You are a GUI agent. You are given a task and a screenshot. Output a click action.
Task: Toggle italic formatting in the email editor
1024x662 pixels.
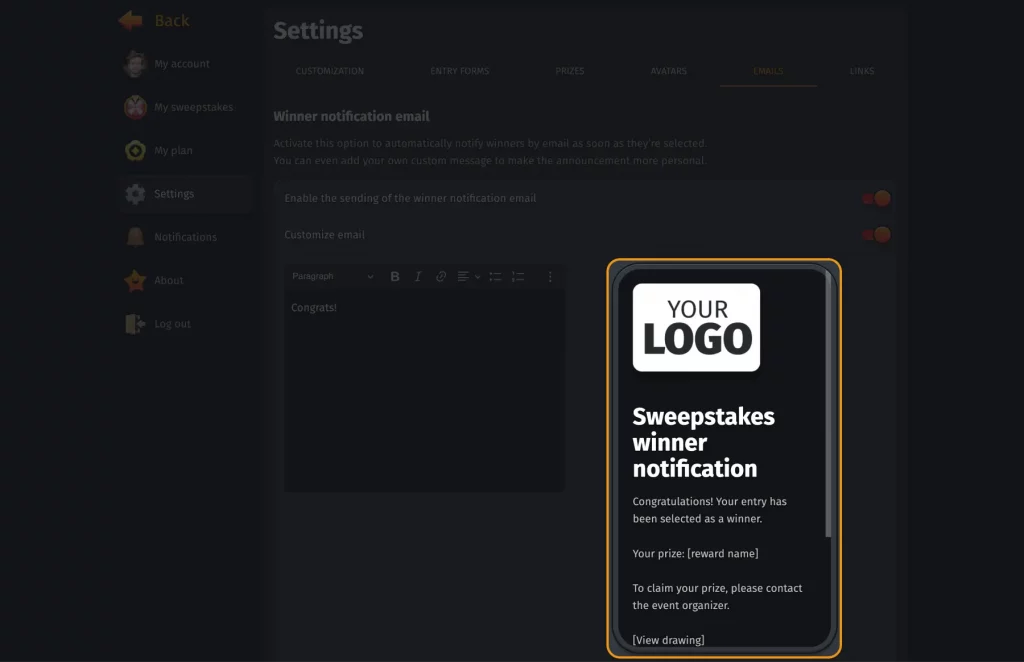[418, 277]
